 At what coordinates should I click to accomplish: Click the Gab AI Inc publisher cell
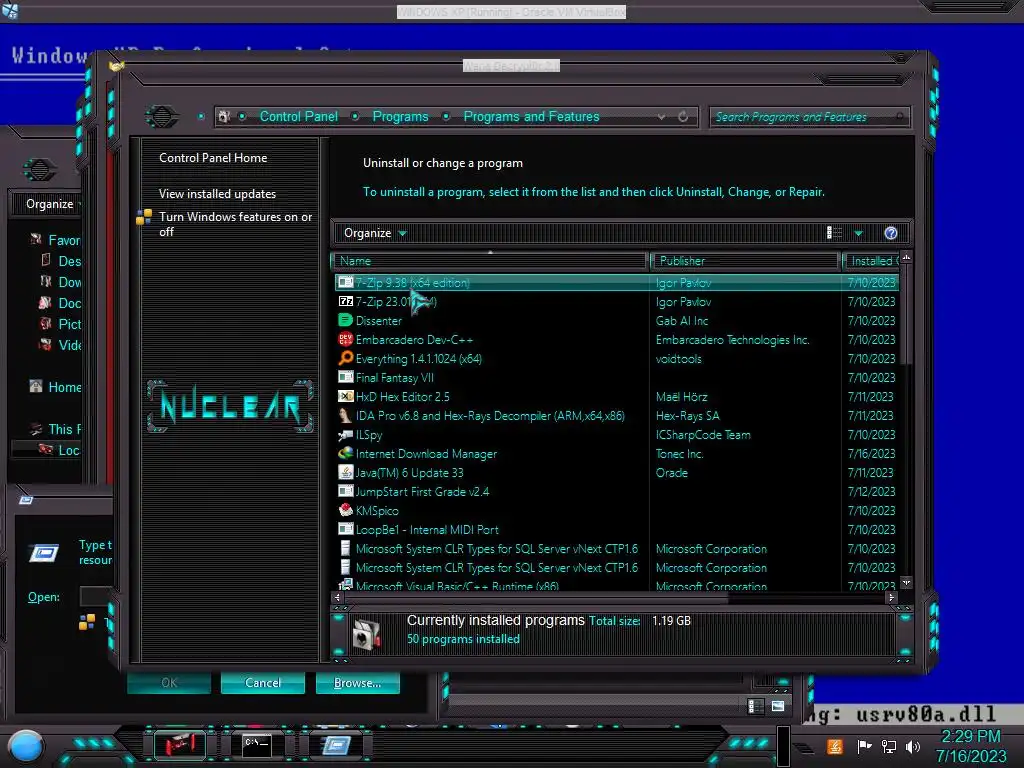682,321
